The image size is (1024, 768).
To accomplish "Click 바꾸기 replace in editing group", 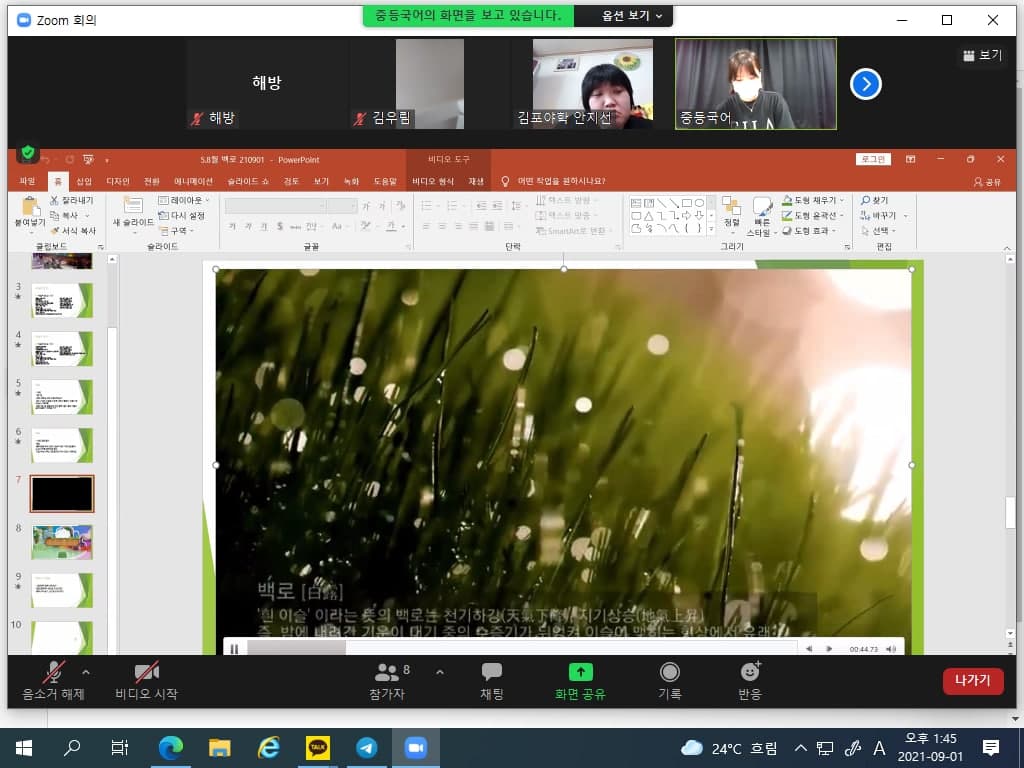I will tap(884, 215).
